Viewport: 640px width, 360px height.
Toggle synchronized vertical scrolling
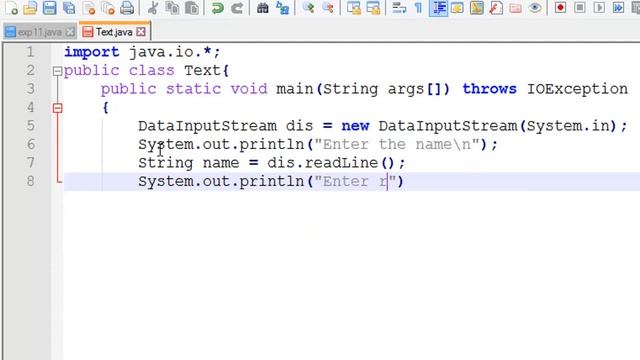tap(353, 8)
